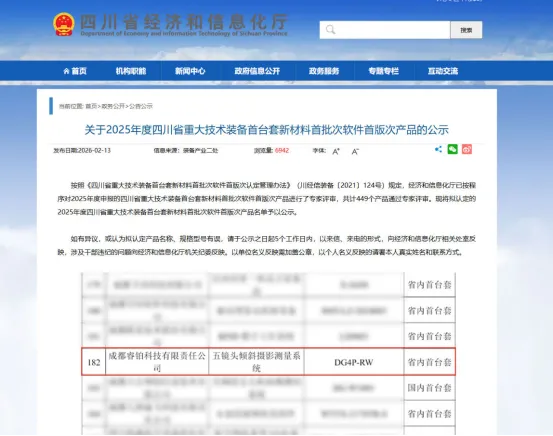
Task: Share the notice via red Weibo icon
Action: click(x=467, y=149)
